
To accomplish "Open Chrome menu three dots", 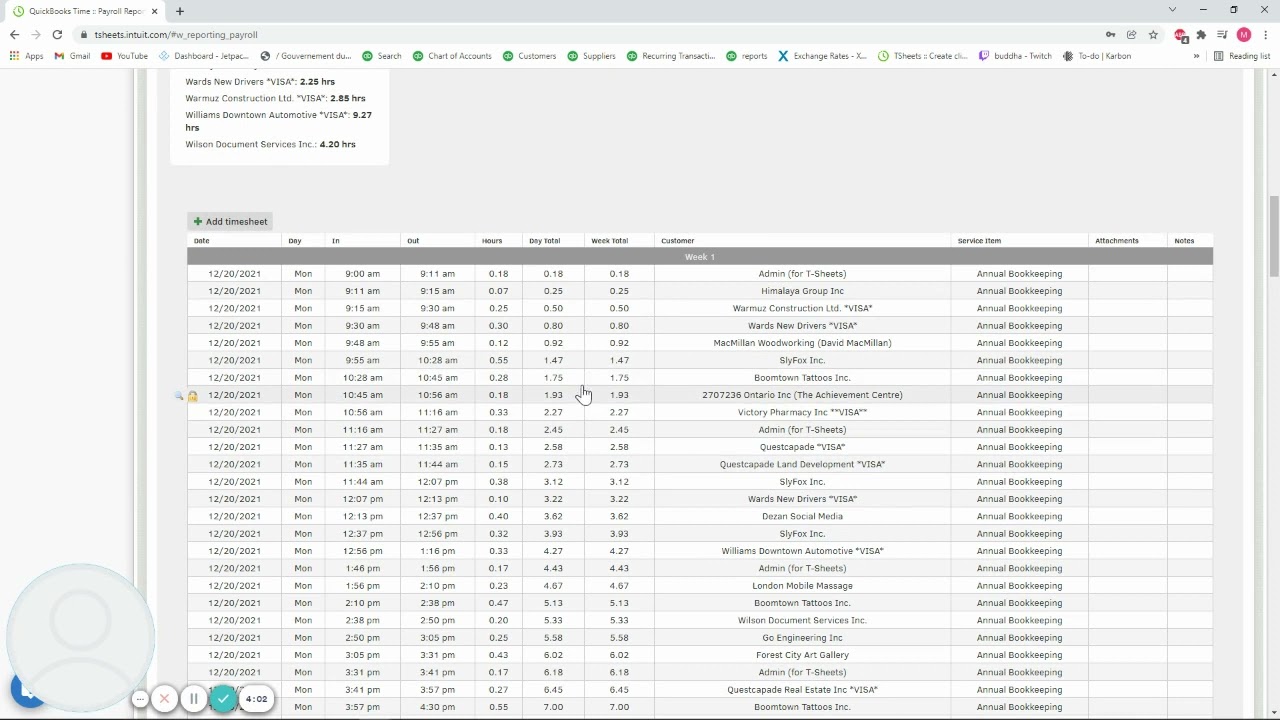I will click(1265, 34).
